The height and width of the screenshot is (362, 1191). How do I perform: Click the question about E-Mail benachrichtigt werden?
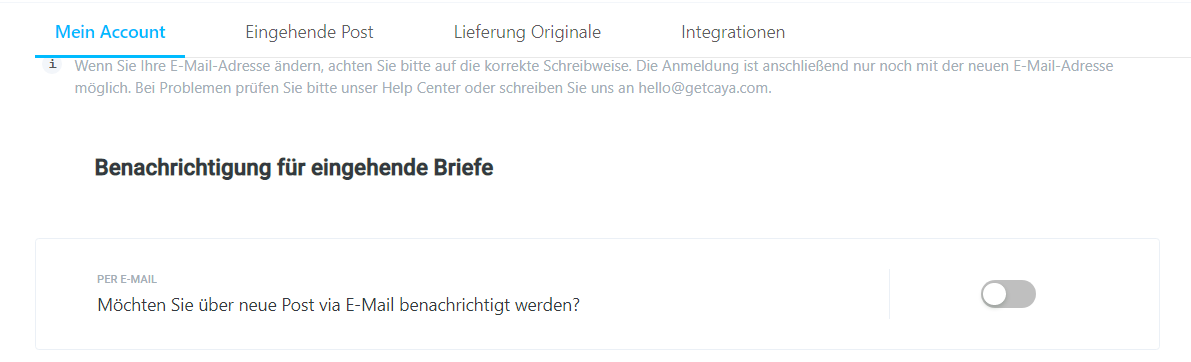339,305
